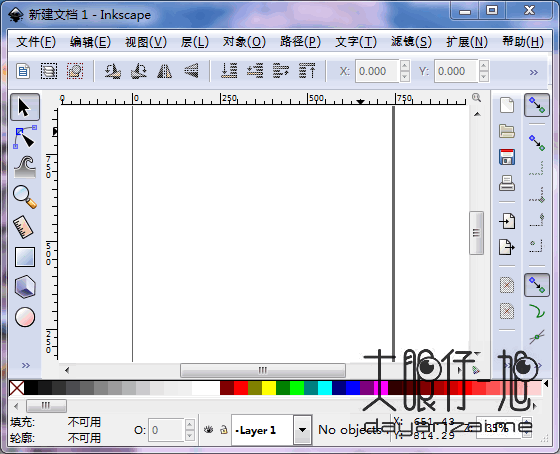This screenshot has width=560, height=454.
Task: Open the 文件(F) menu
Action: click(x=36, y=42)
